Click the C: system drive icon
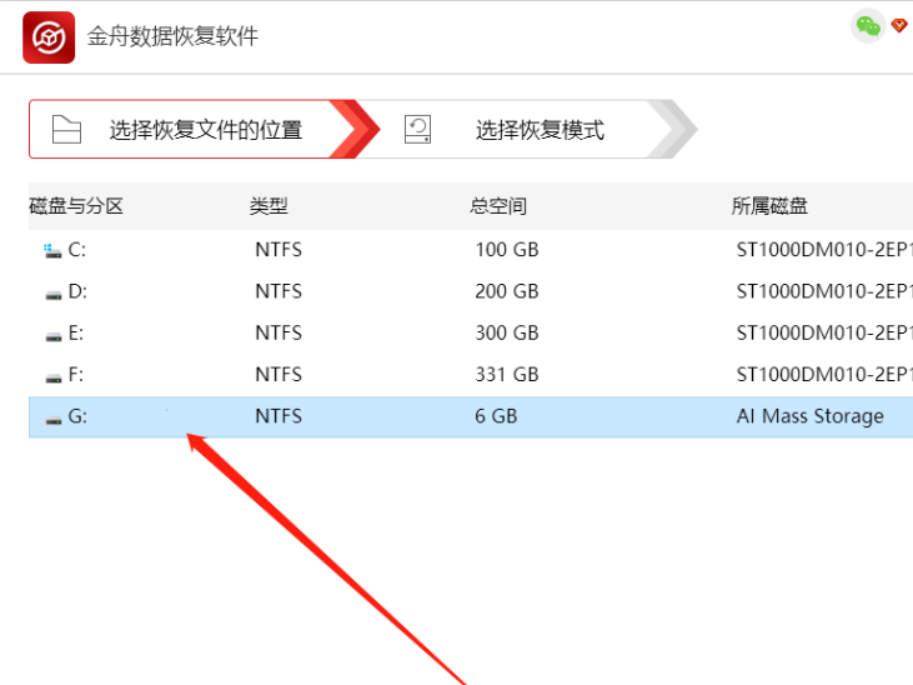 [x=53, y=251]
